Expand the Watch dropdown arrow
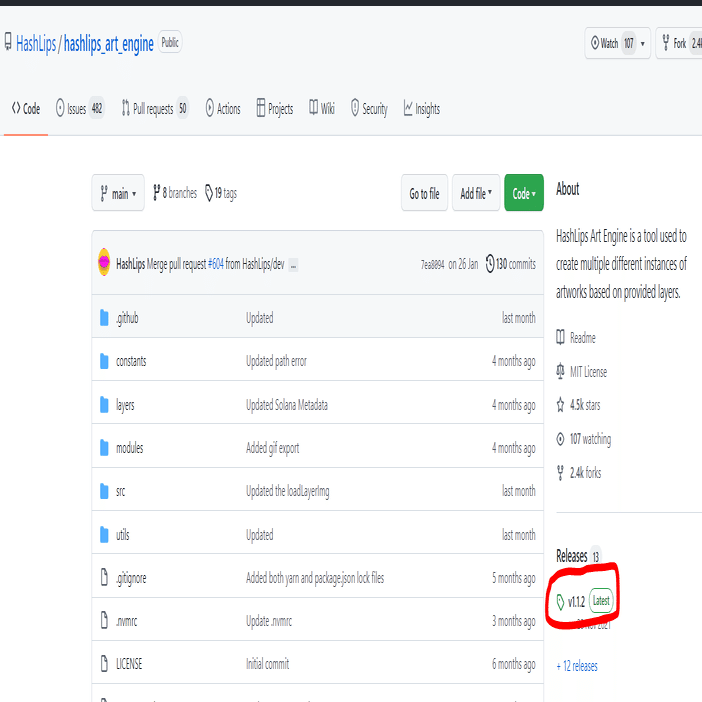The width and height of the screenshot is (702, 702). 642,43
